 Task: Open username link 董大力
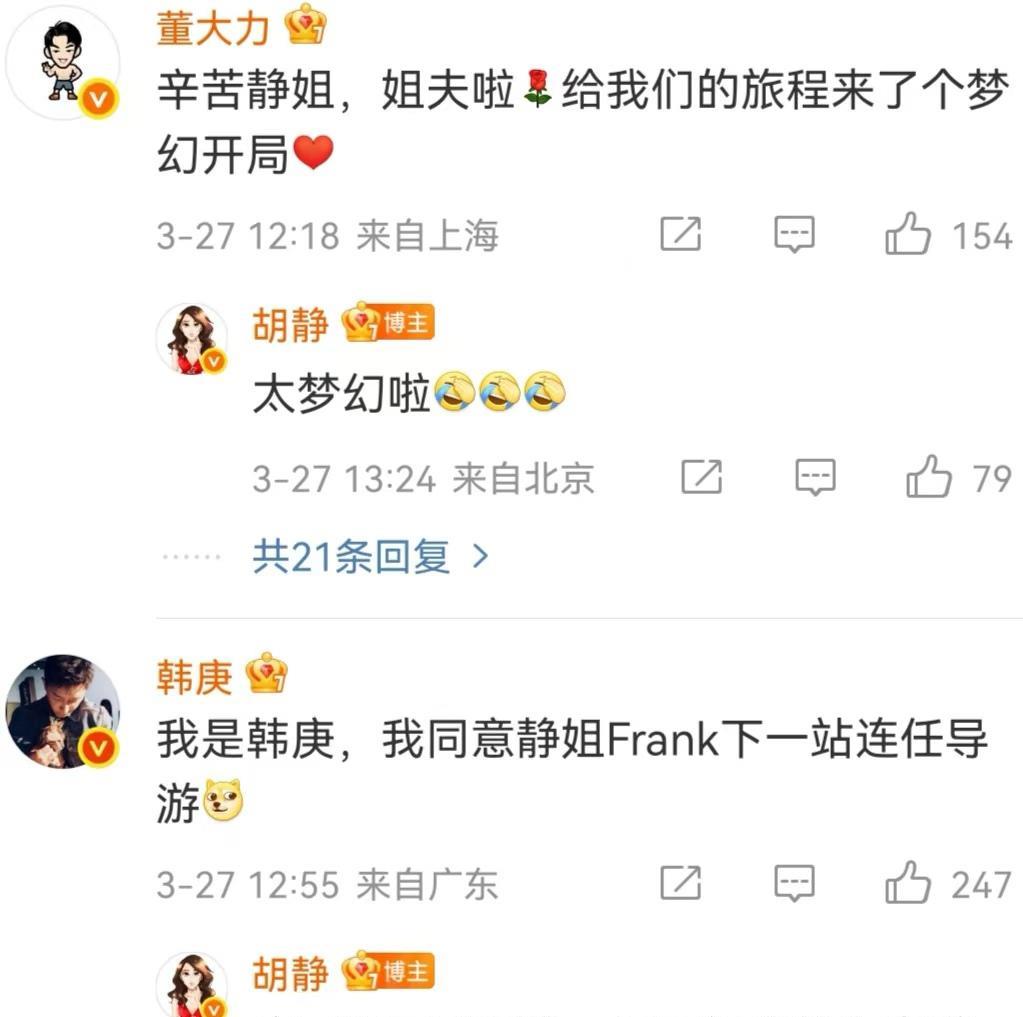pyautogui.click(x=213, y=29)
